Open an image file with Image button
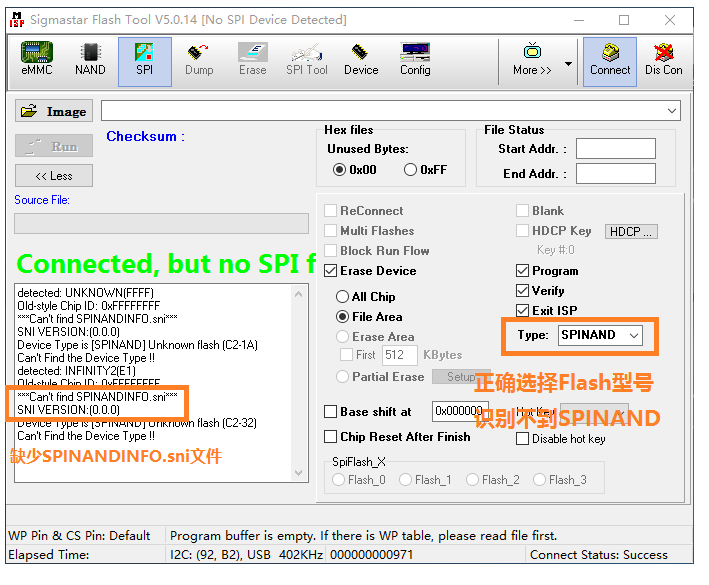This screenshot has width=709, height=585. [54, 111]
